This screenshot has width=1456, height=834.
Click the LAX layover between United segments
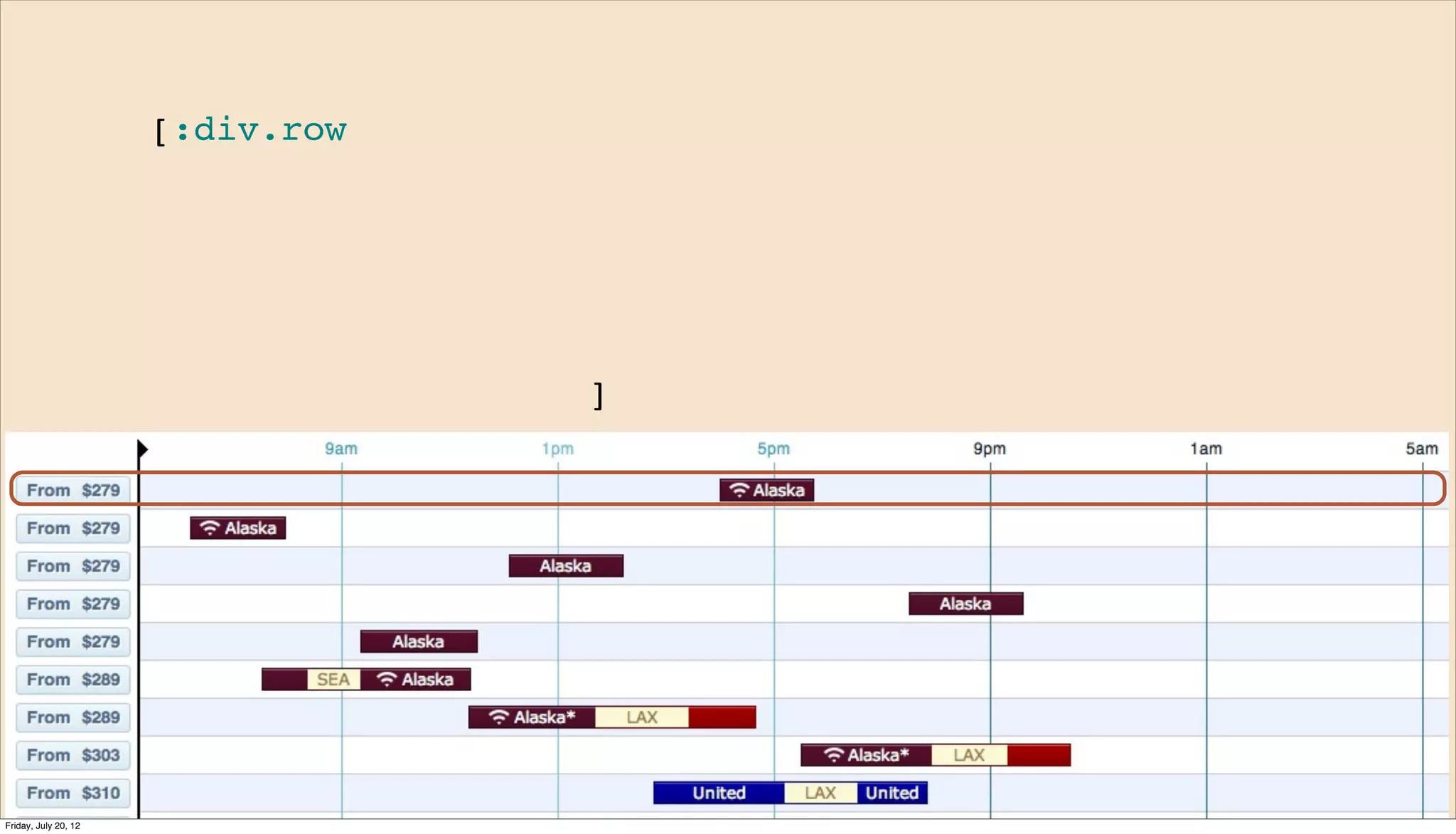[x=820, y=793]
